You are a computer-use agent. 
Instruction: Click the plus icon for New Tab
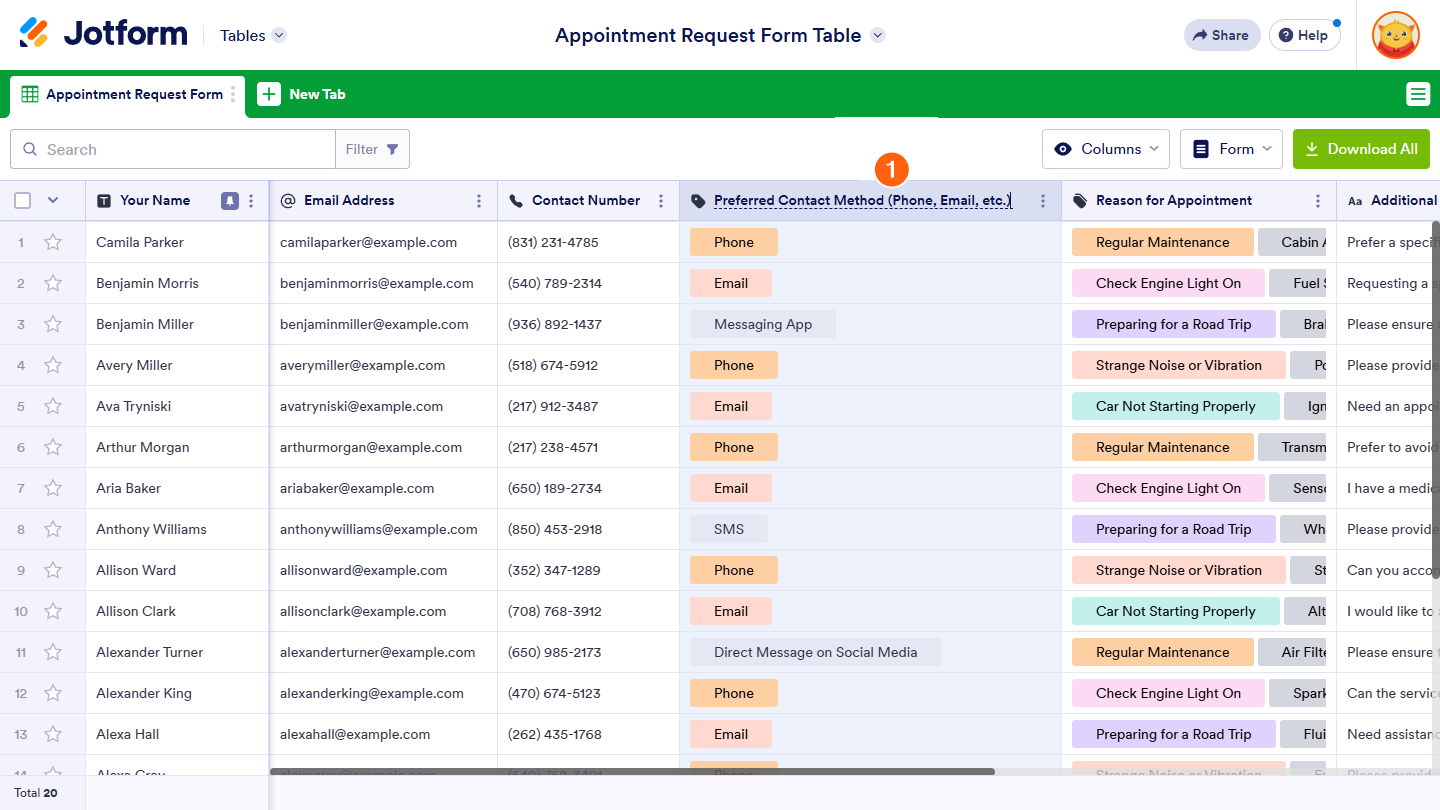(x=269, y=94)
